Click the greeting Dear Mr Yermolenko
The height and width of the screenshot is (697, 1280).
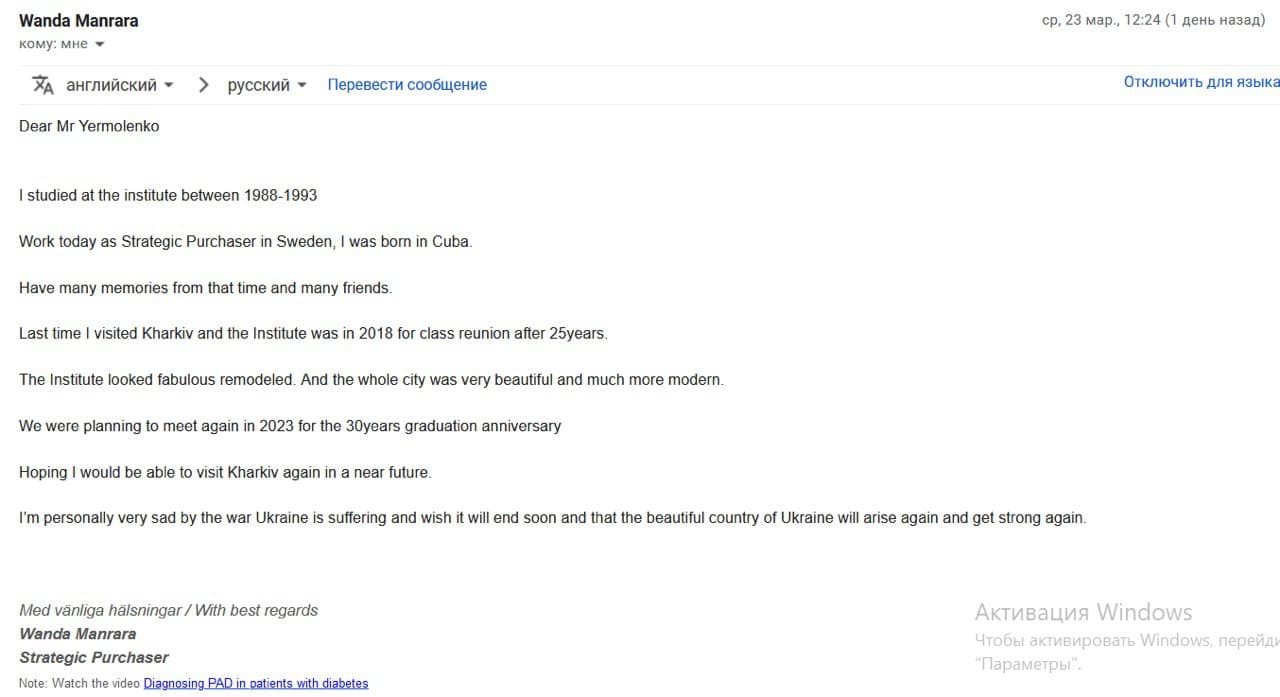pos(89,126)
